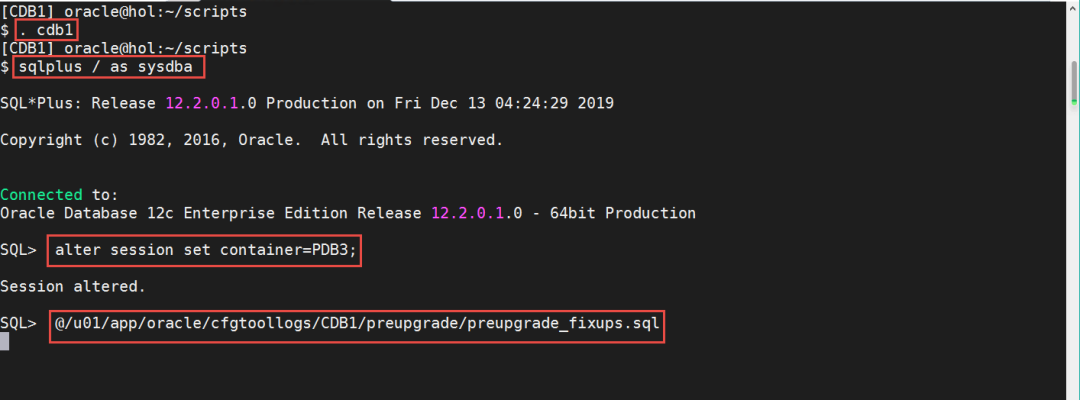This screenshot has width=1080, height=400.
Task: Click the green 'Connected' text
Action: click(x=41, y=194)
